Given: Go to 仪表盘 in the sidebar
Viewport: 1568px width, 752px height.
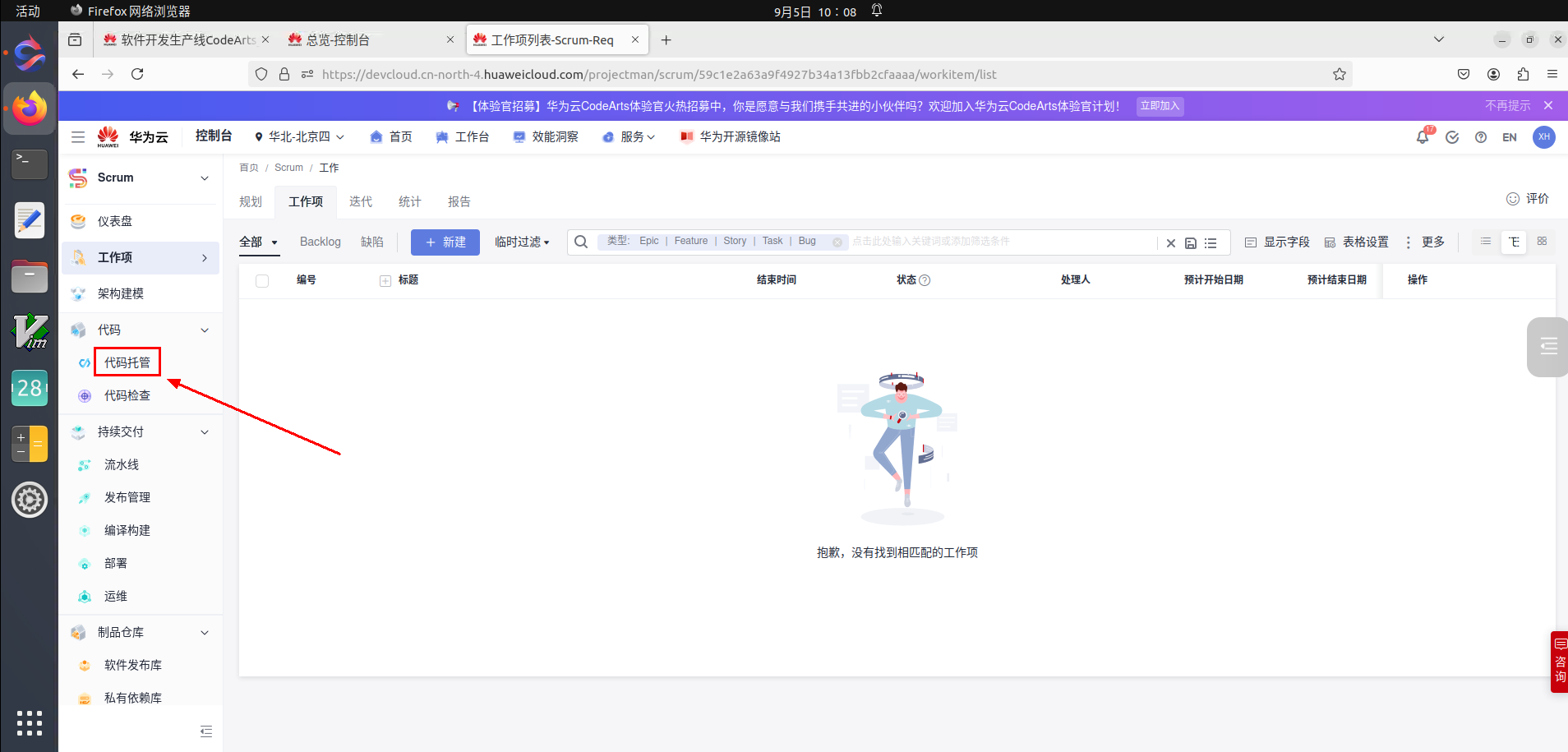Looking at the screenshot, I should [x=115, y=222].
